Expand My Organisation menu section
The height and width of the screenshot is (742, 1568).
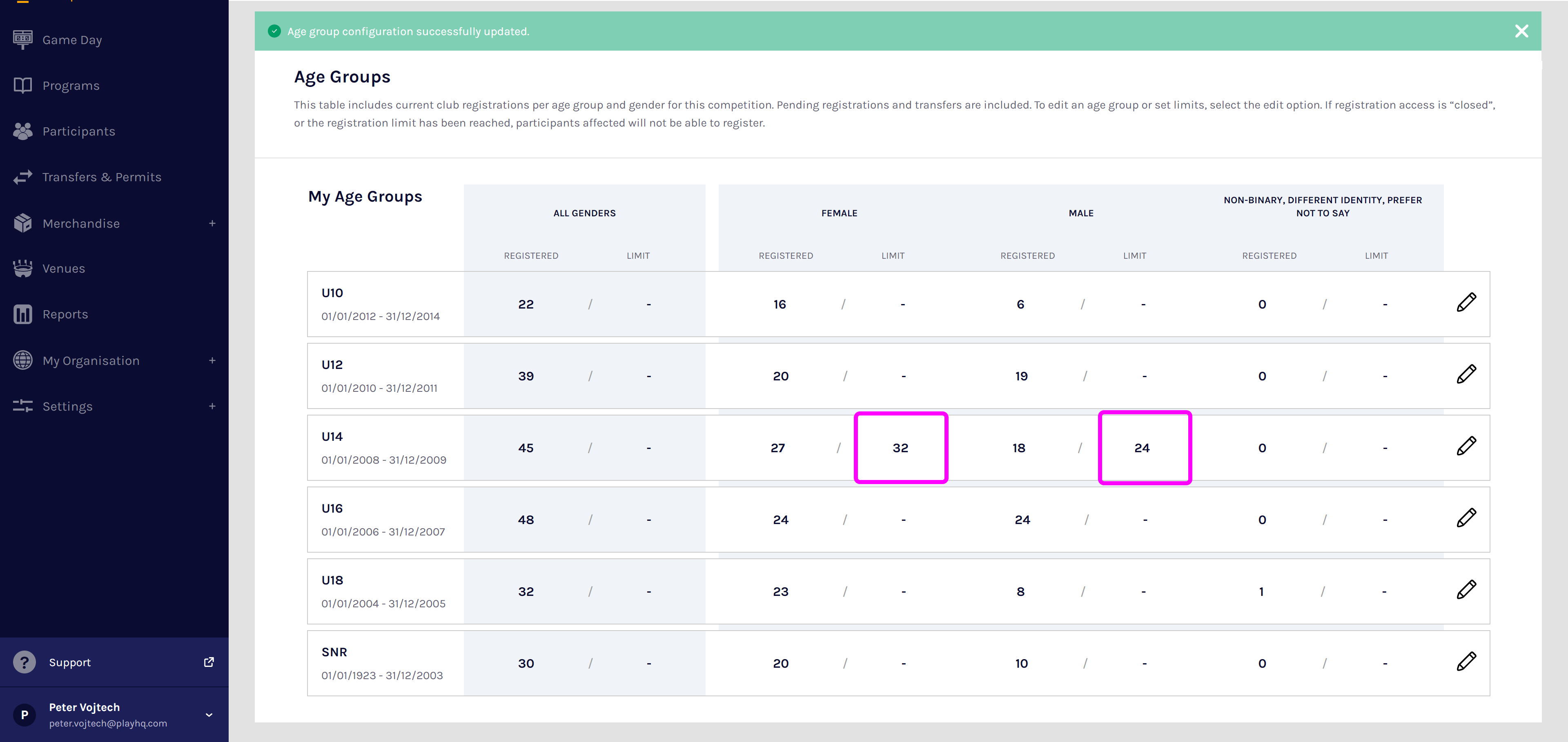click(x=212, y=361)
